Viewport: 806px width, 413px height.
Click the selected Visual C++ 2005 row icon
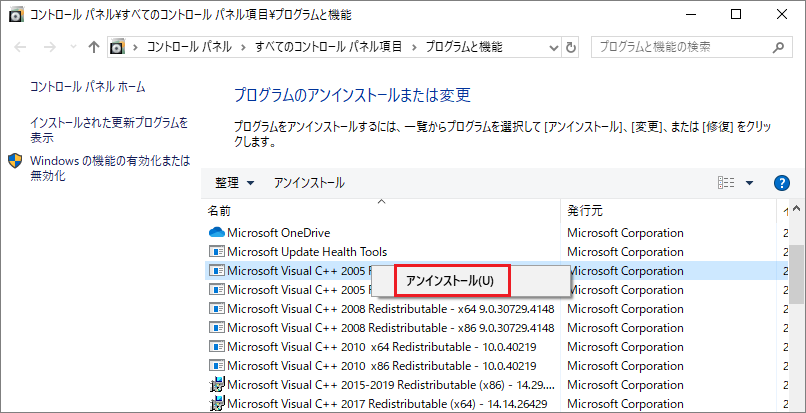pyautogui.click(x=217, y=271)
